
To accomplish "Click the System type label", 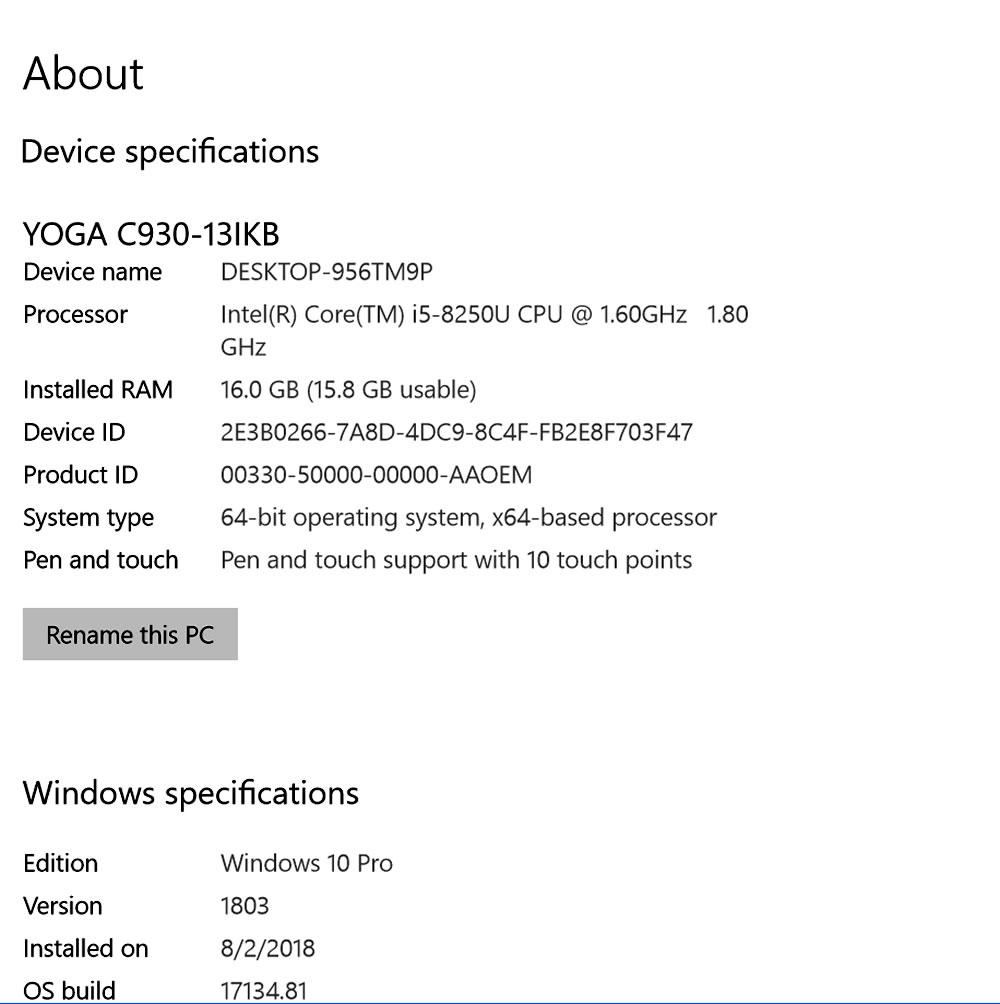I will tap(88, 517).
